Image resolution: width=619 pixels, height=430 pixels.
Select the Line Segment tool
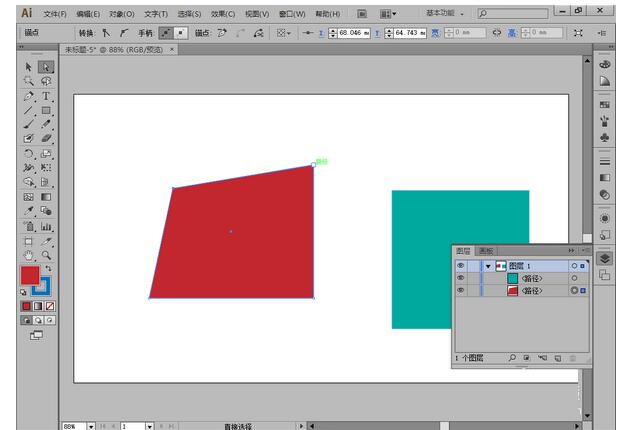[x=29, y=110]
